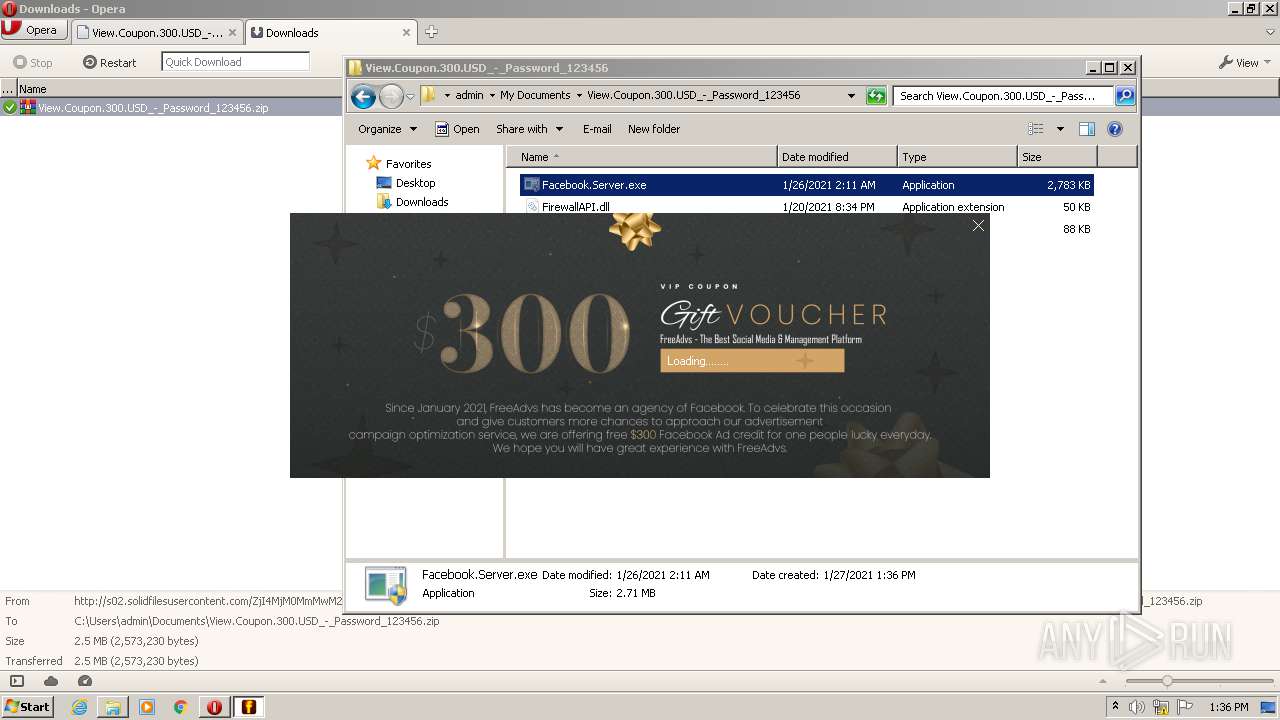Click the admin breadcrumb segment

click(469, 96)
